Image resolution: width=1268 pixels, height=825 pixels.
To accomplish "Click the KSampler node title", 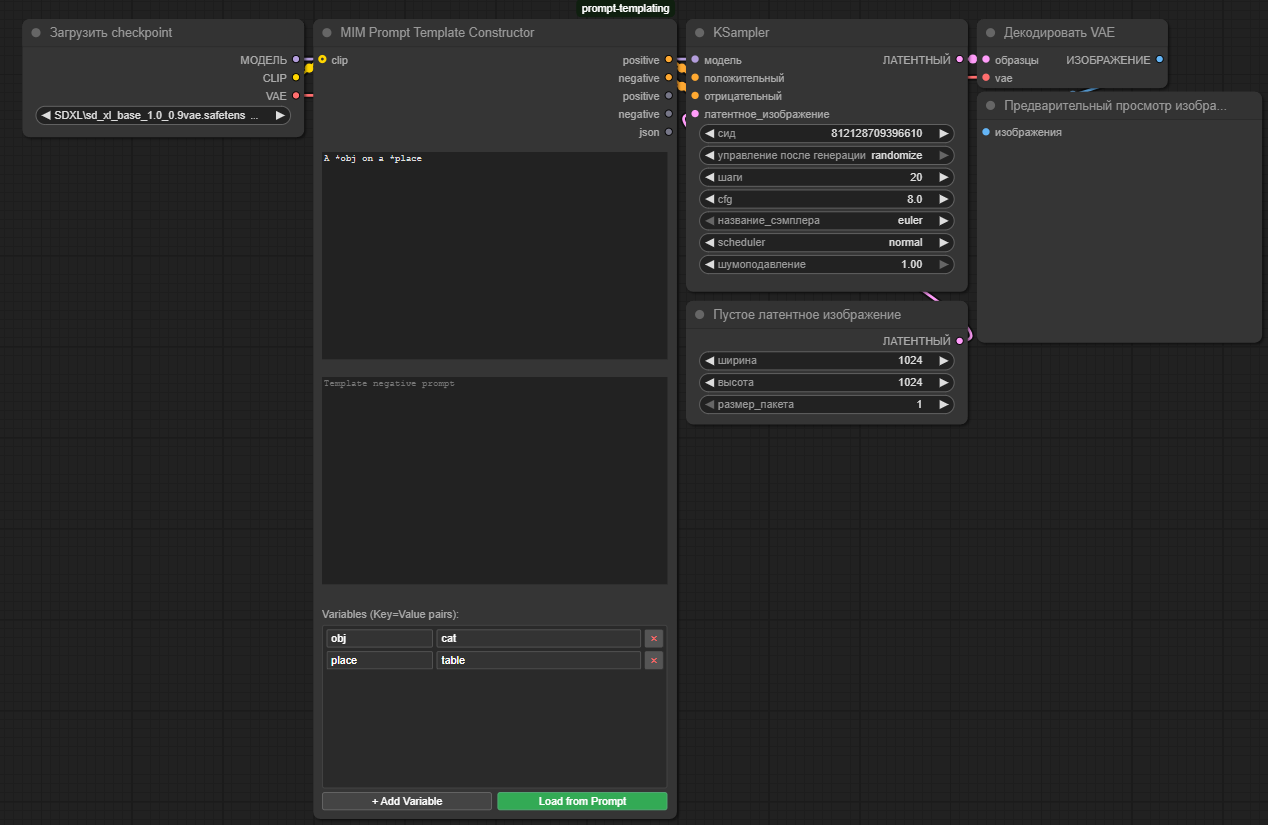I will pyautogui.click(x=741, y=33).
